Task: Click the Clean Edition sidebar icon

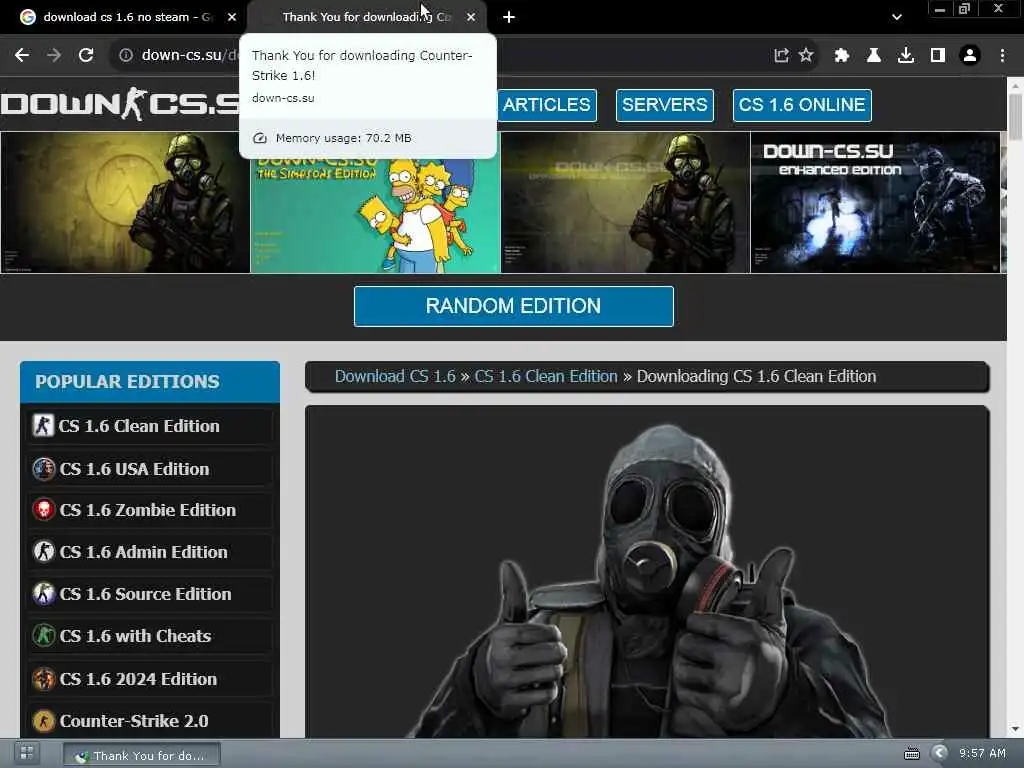Action: click(x=43, y=426)
